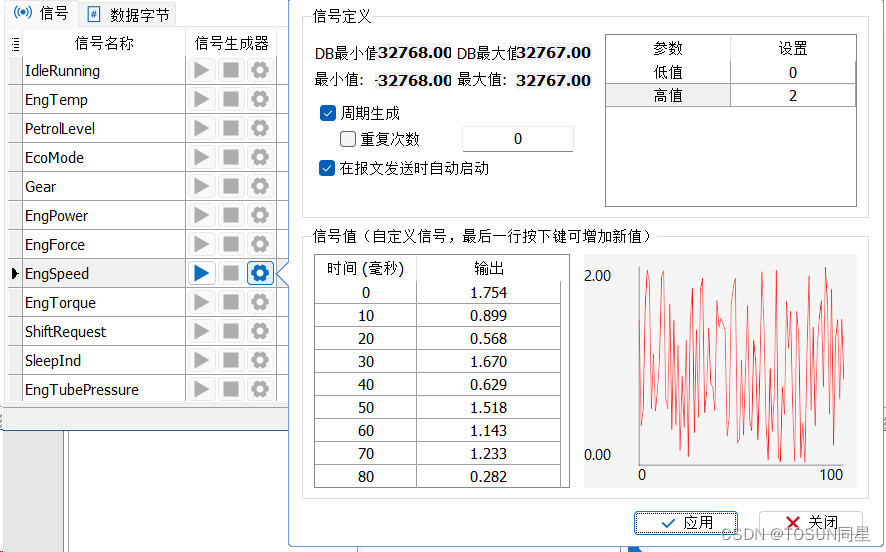This screenshot has width=886, height=552.
Task: Open the column chooser icon beside 信号名称
Action: pos(15,44)
